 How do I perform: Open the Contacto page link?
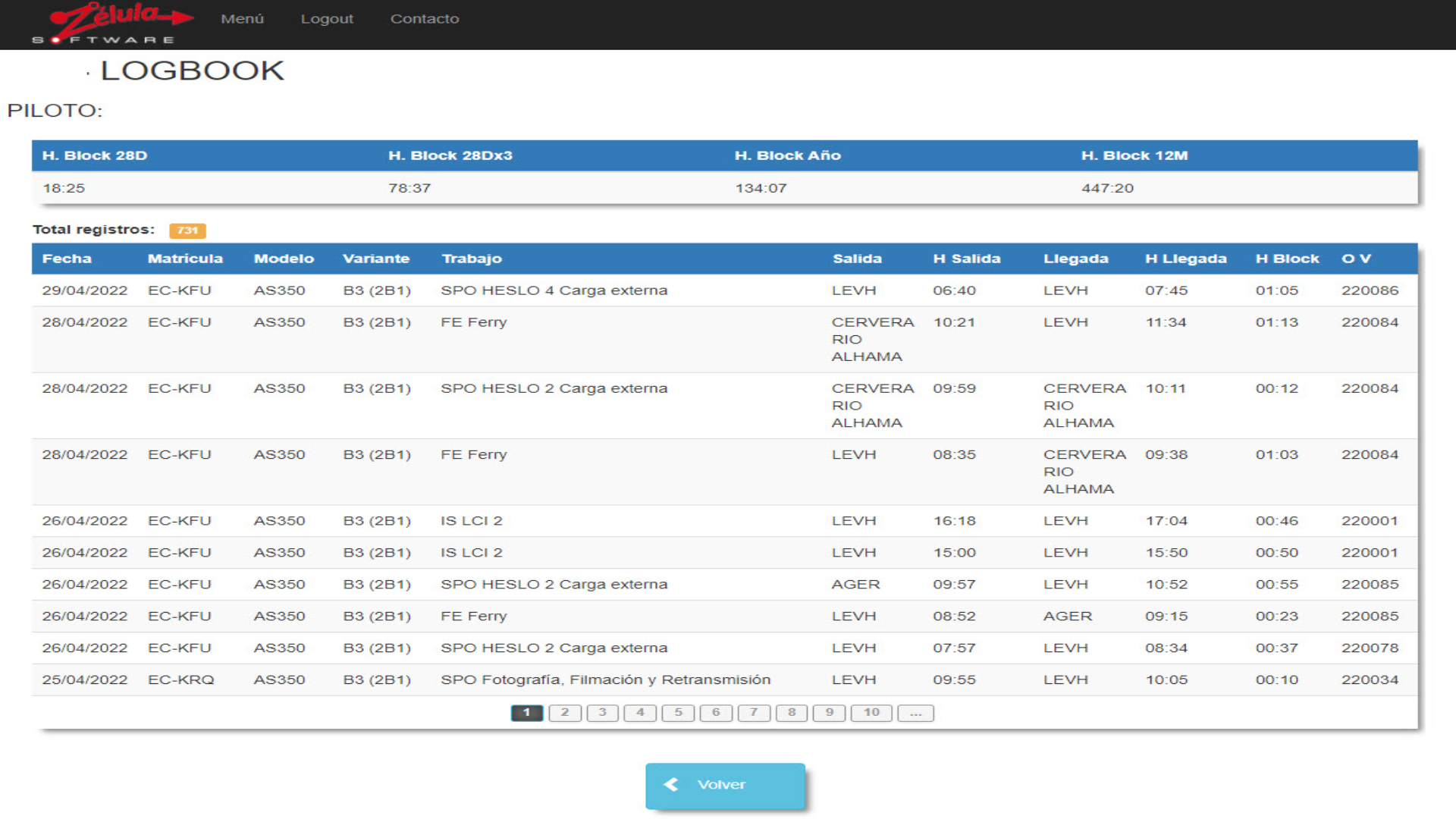(425, 19)
